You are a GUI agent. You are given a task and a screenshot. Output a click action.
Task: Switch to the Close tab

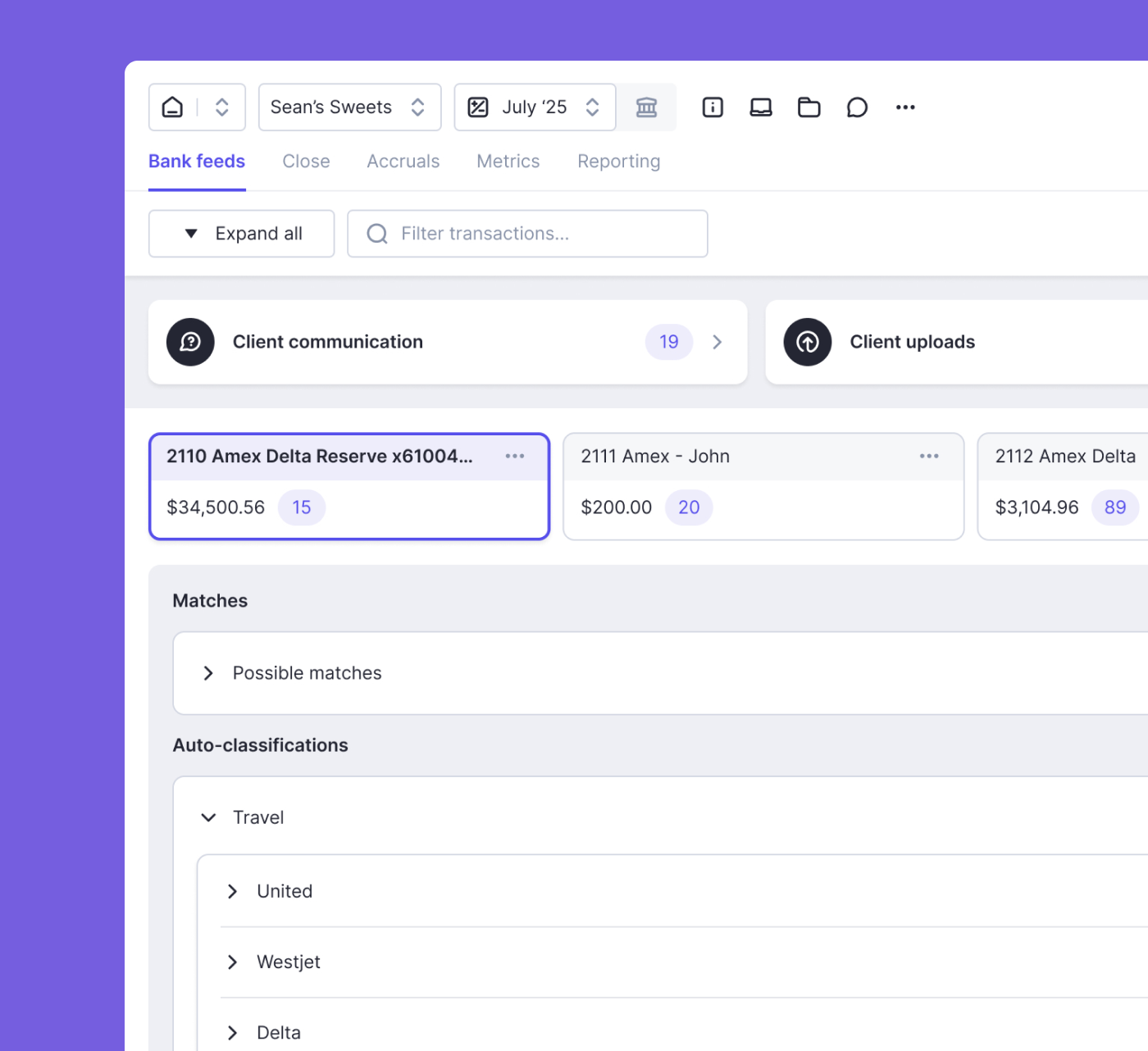click(x=306, y=162)
